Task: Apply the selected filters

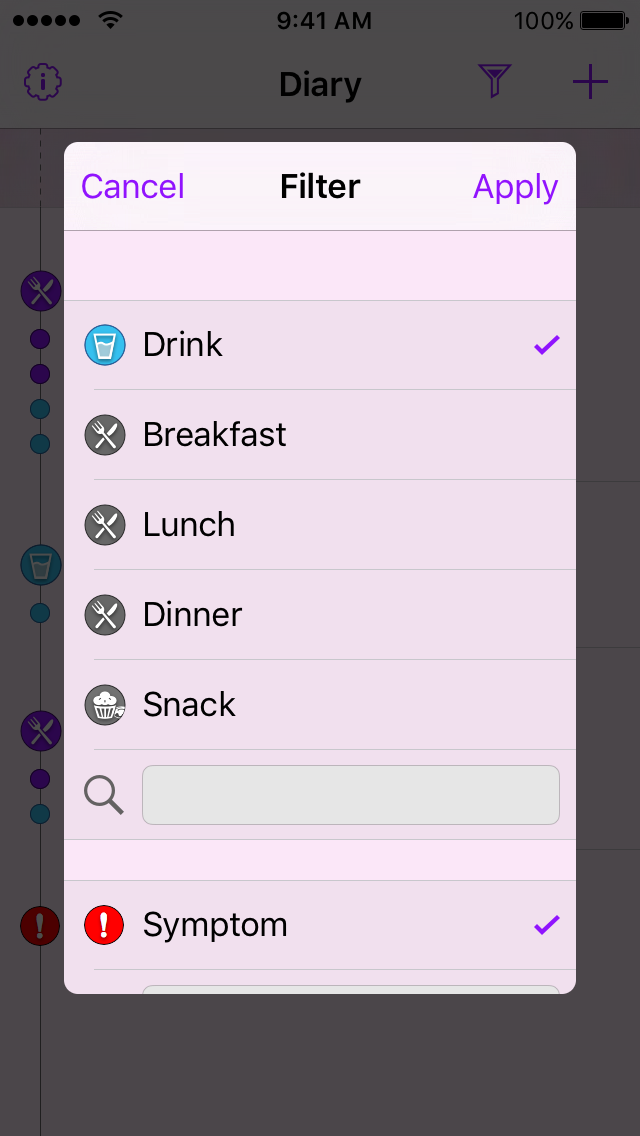Action: pos(515,187)
